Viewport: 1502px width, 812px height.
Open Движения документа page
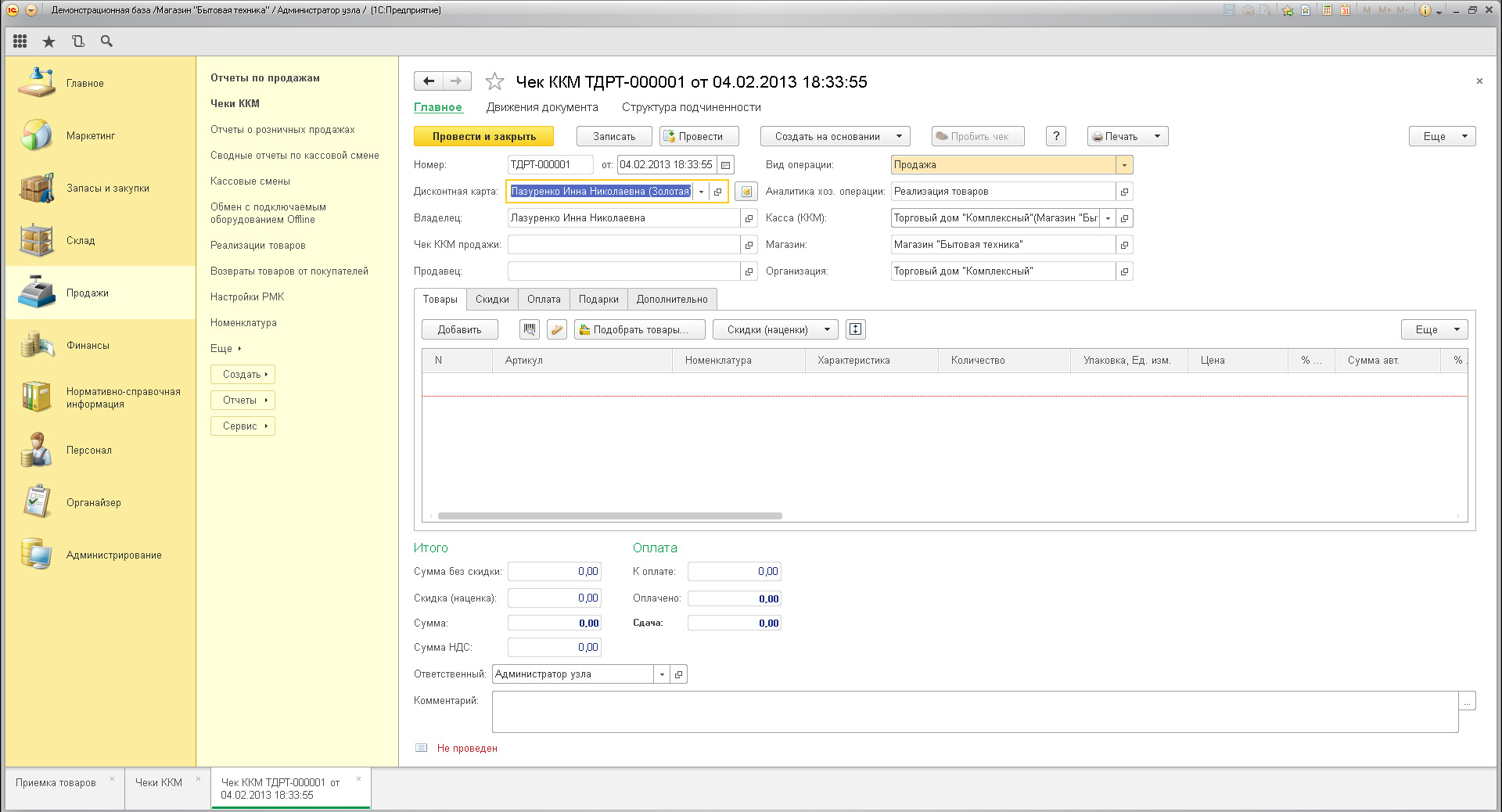[x=542, y=107]
